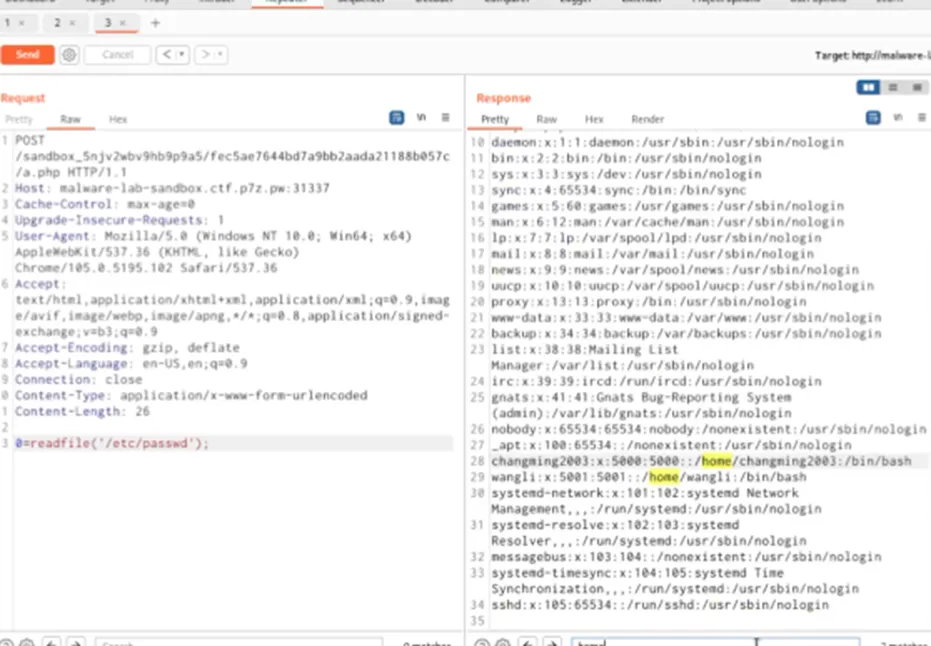Open request pane hamburger menu

point(445,118)
